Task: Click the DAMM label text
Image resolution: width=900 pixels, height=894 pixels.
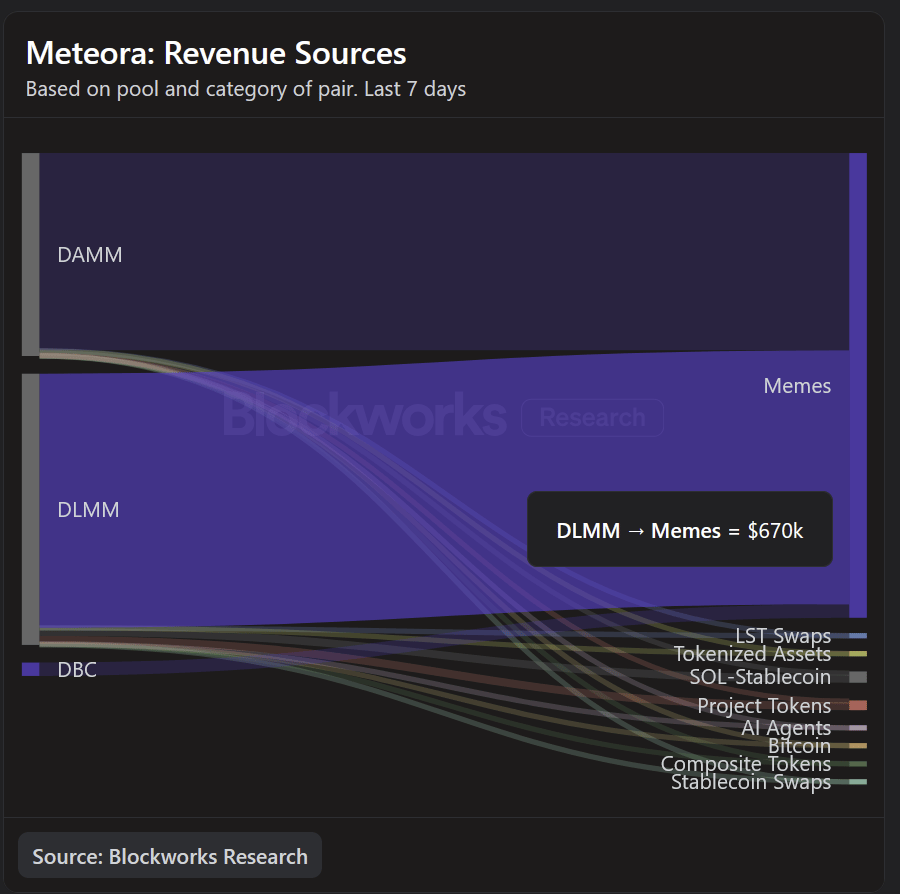Action: point(90,255)
